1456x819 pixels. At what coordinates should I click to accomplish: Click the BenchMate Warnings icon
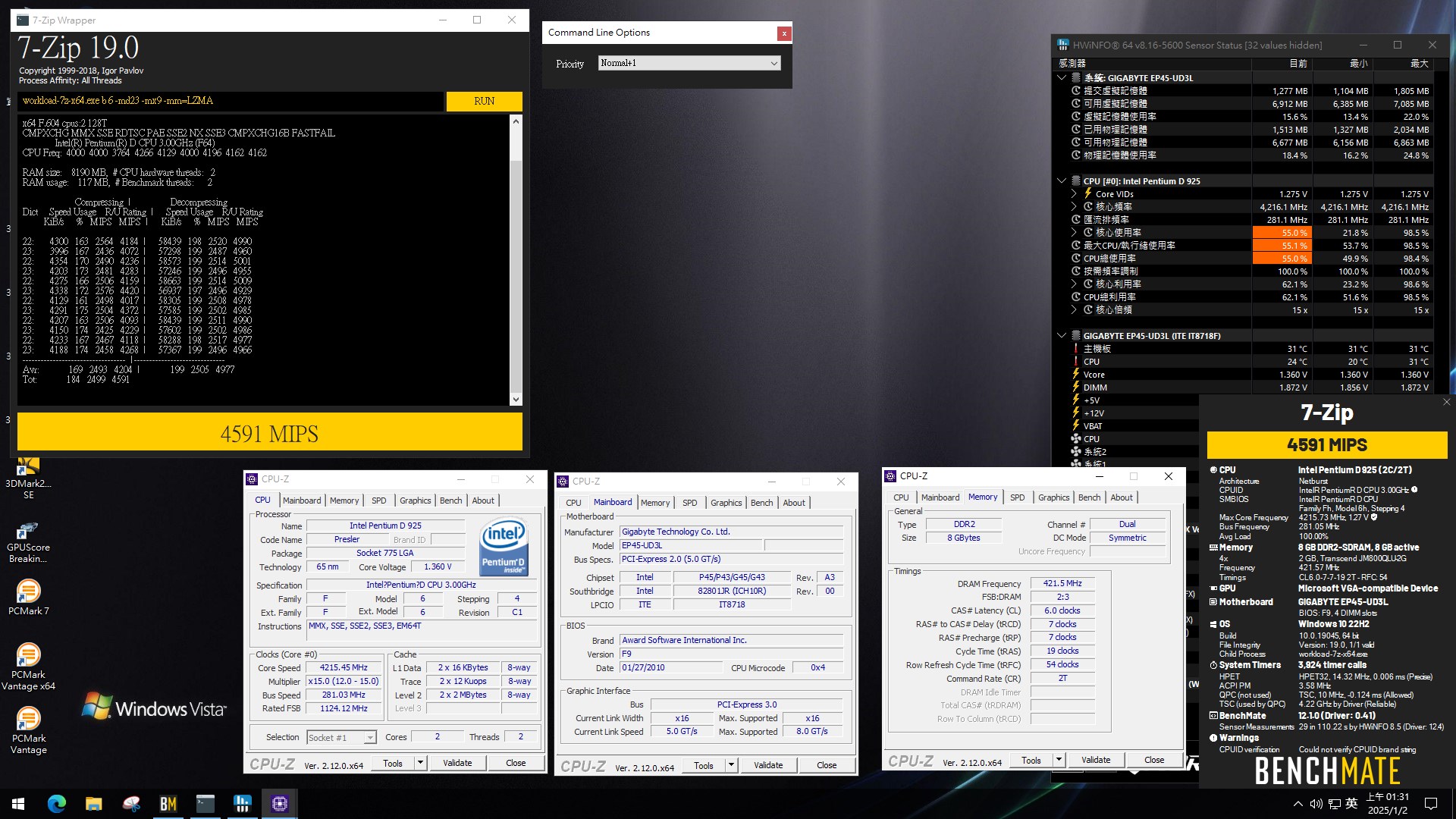[x=1213, y=738]
